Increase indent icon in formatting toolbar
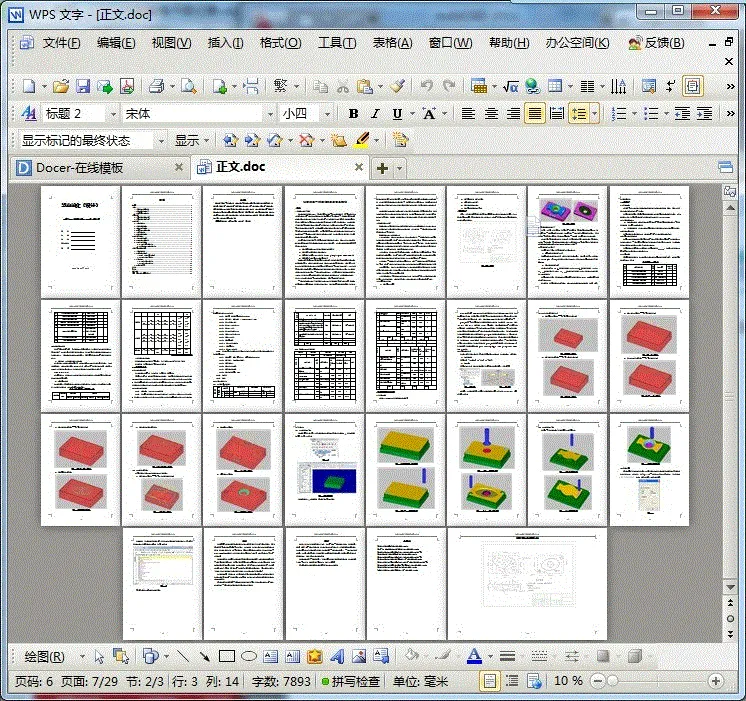This screenshot has height=701, width=746. point(705,114)
